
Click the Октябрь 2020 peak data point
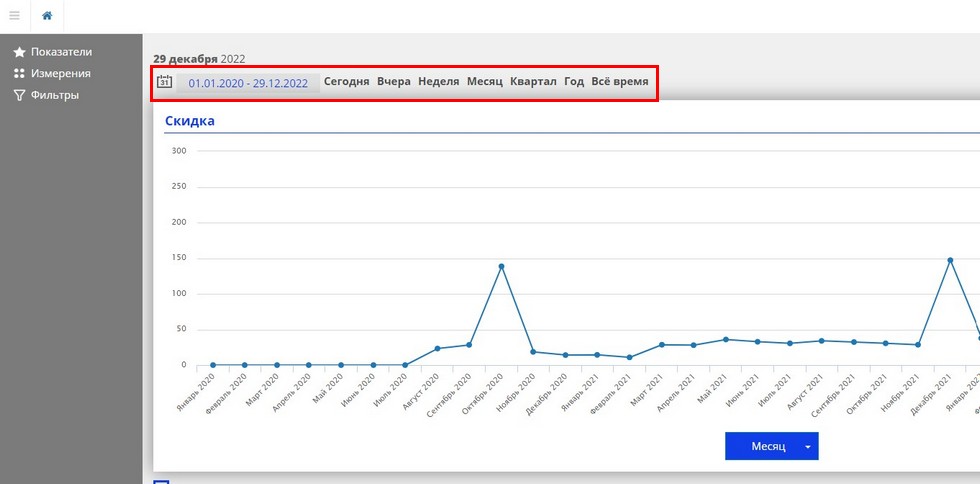pos(501,266)
